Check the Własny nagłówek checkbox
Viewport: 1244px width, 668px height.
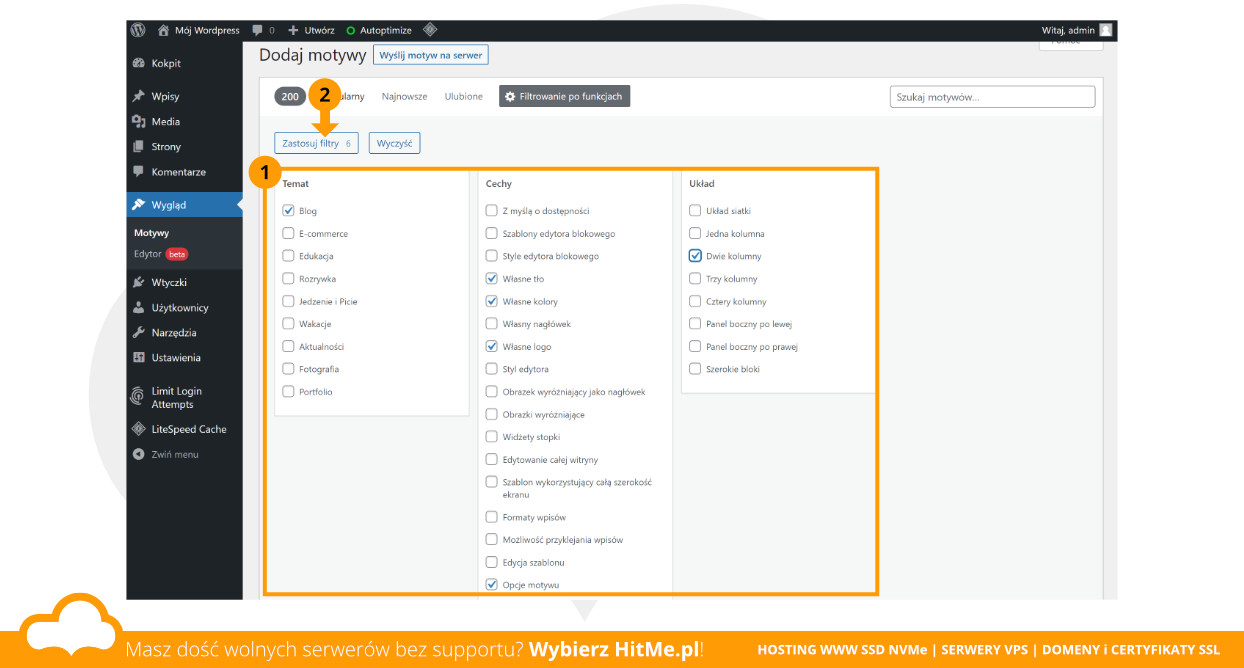[x=492, y=324]
